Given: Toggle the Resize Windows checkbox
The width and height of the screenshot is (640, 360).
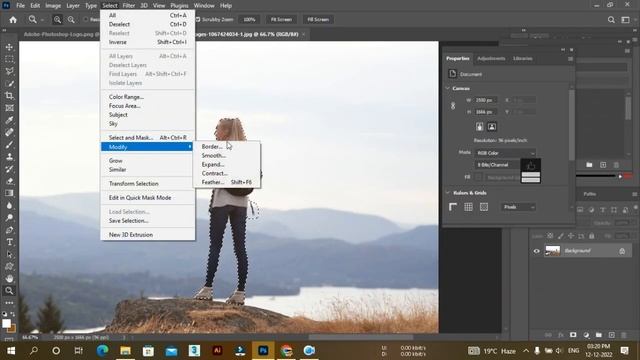Looking at the screenshot, I should coord(86,20).
